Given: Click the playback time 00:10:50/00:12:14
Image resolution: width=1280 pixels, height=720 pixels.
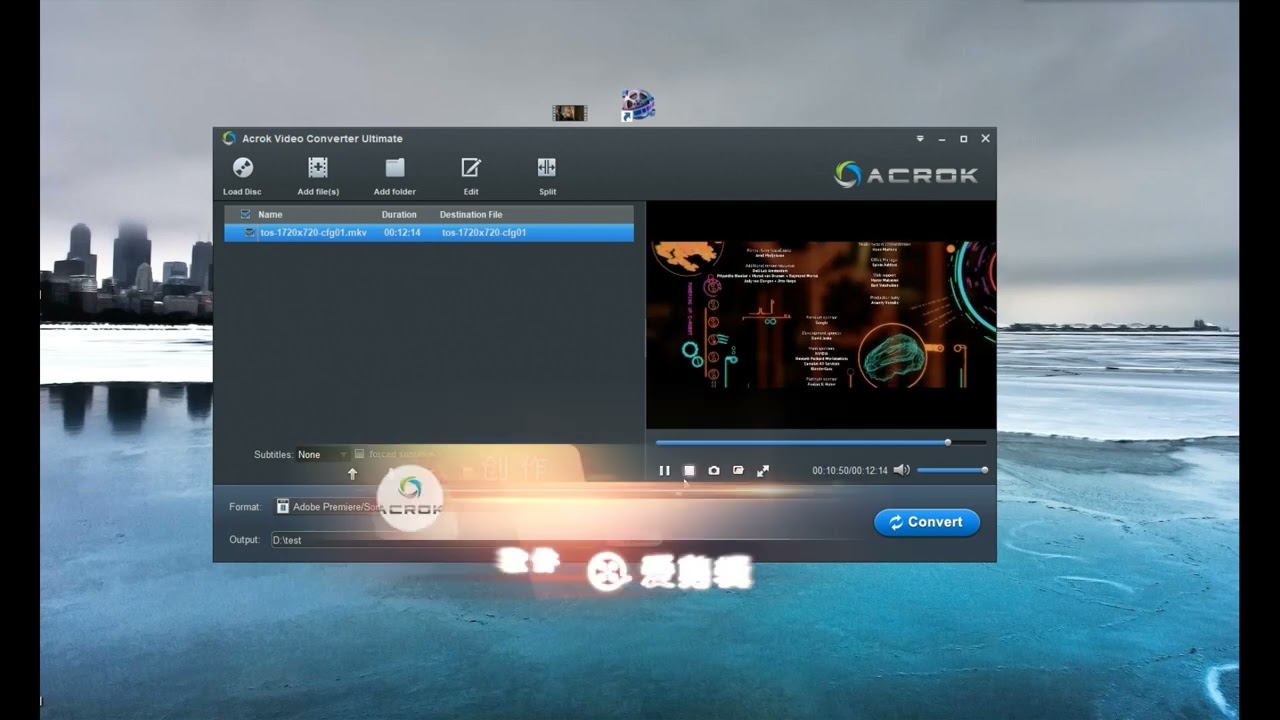Looking at the screenshot, I should coord(850,471).
